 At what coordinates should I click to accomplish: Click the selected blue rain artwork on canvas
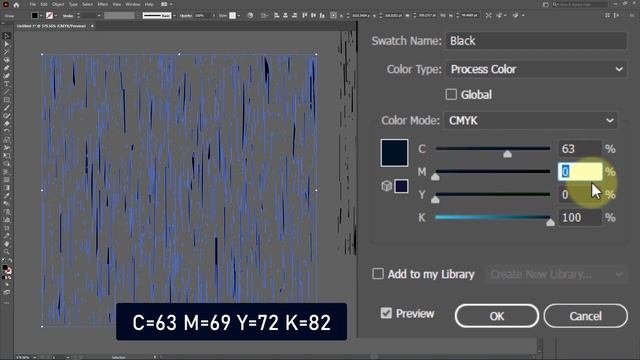pos(179,190)
